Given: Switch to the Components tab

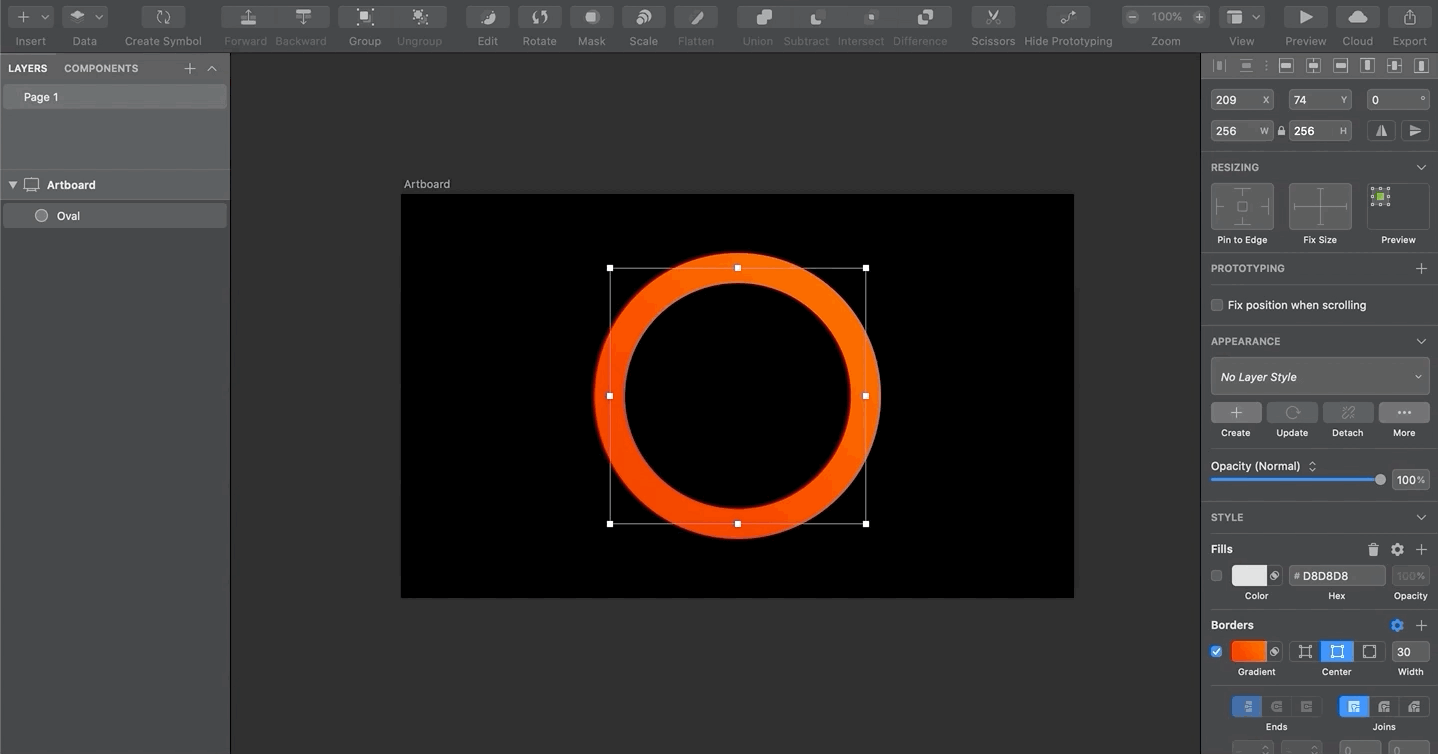Looking at the screenshot, I should pyautogui.click(x=100, y=68).
